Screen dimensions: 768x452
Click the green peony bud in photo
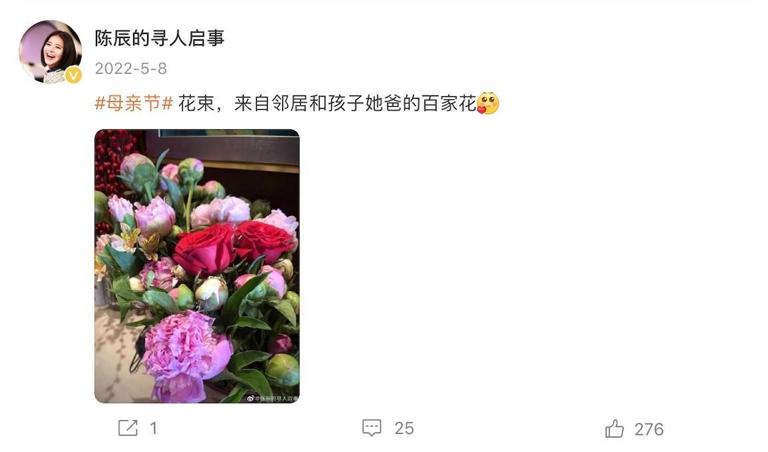(x=282, y=370)
